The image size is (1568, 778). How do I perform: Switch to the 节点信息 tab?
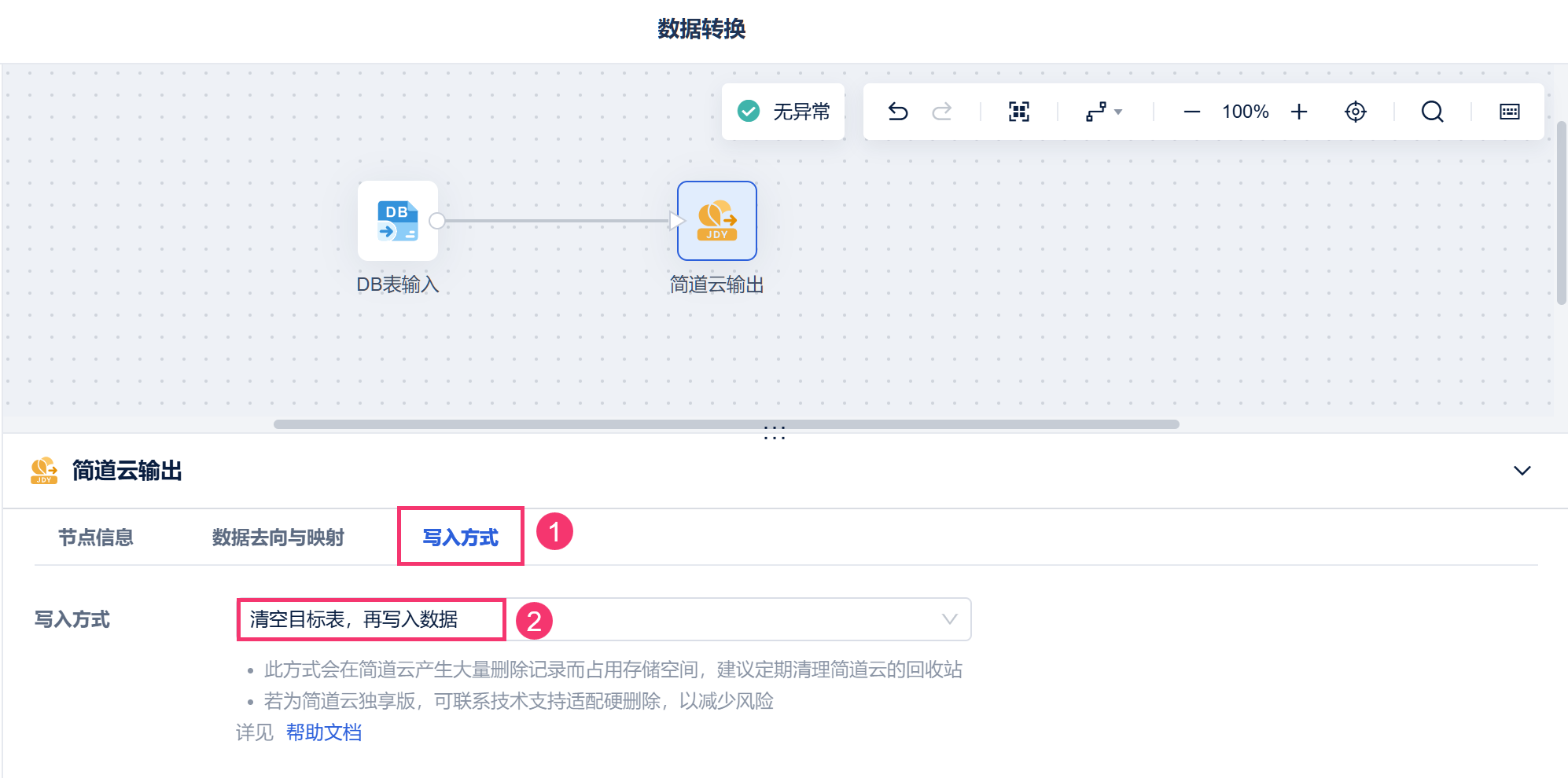(x=96, y=538)
